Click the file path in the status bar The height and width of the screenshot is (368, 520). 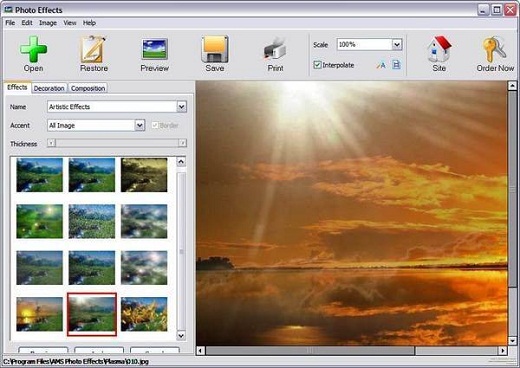pyautogui.click(x=76, y=361)
